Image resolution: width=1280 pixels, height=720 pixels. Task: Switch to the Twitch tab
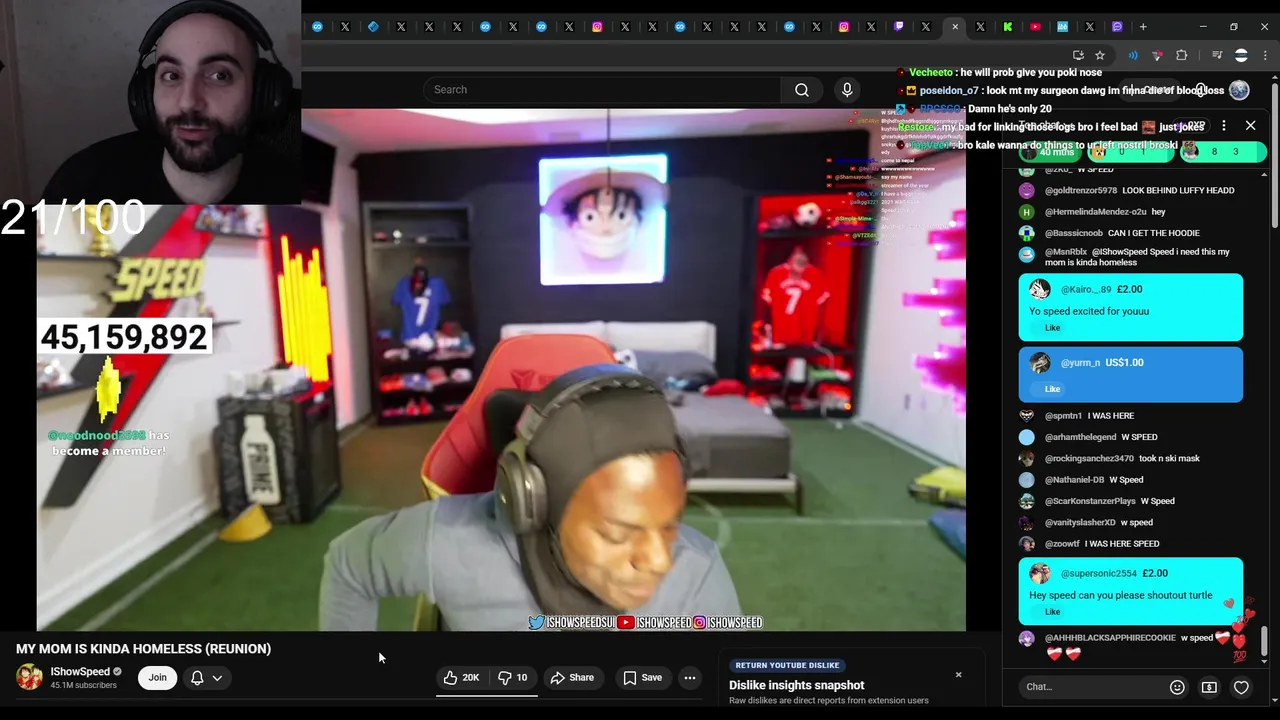(x=899, y=27)
